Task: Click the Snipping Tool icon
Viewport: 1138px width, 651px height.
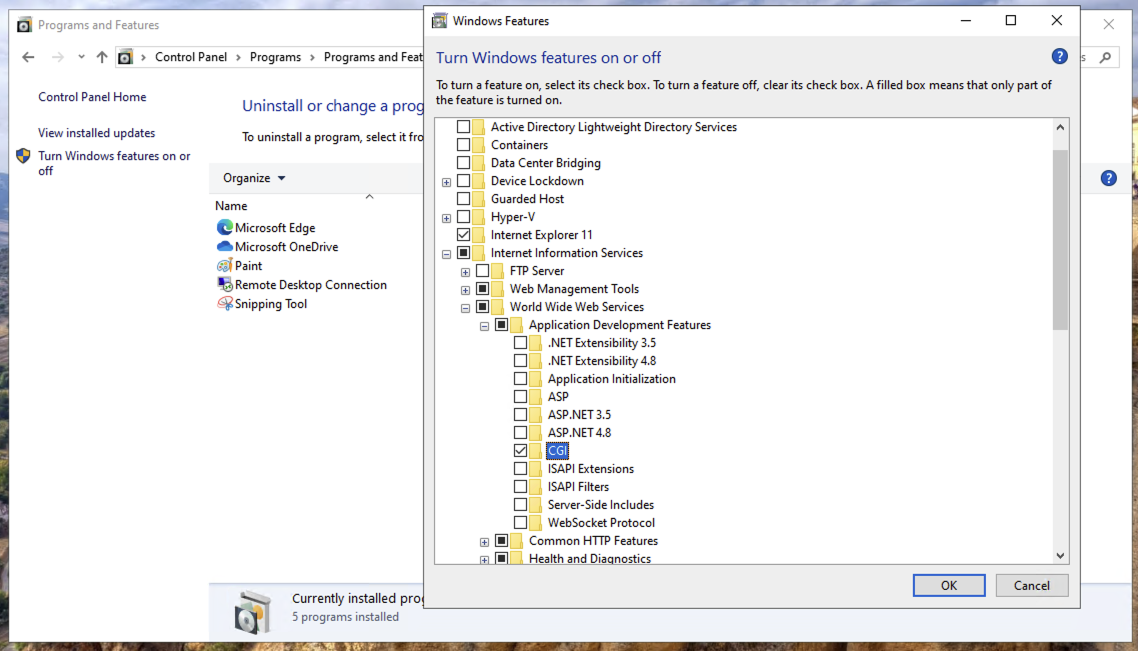Action: tap(224, 303)
